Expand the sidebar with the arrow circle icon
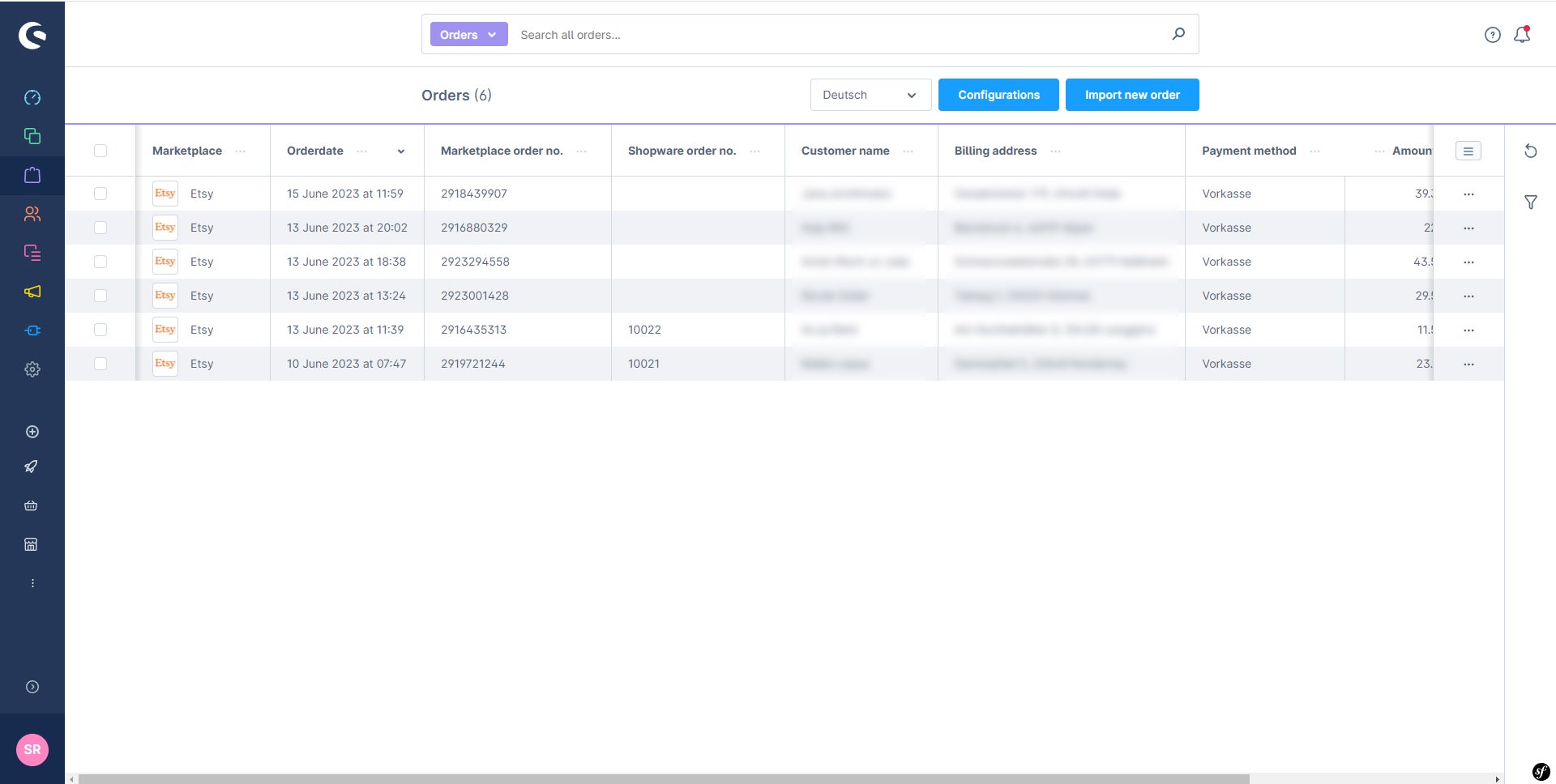 32,687
